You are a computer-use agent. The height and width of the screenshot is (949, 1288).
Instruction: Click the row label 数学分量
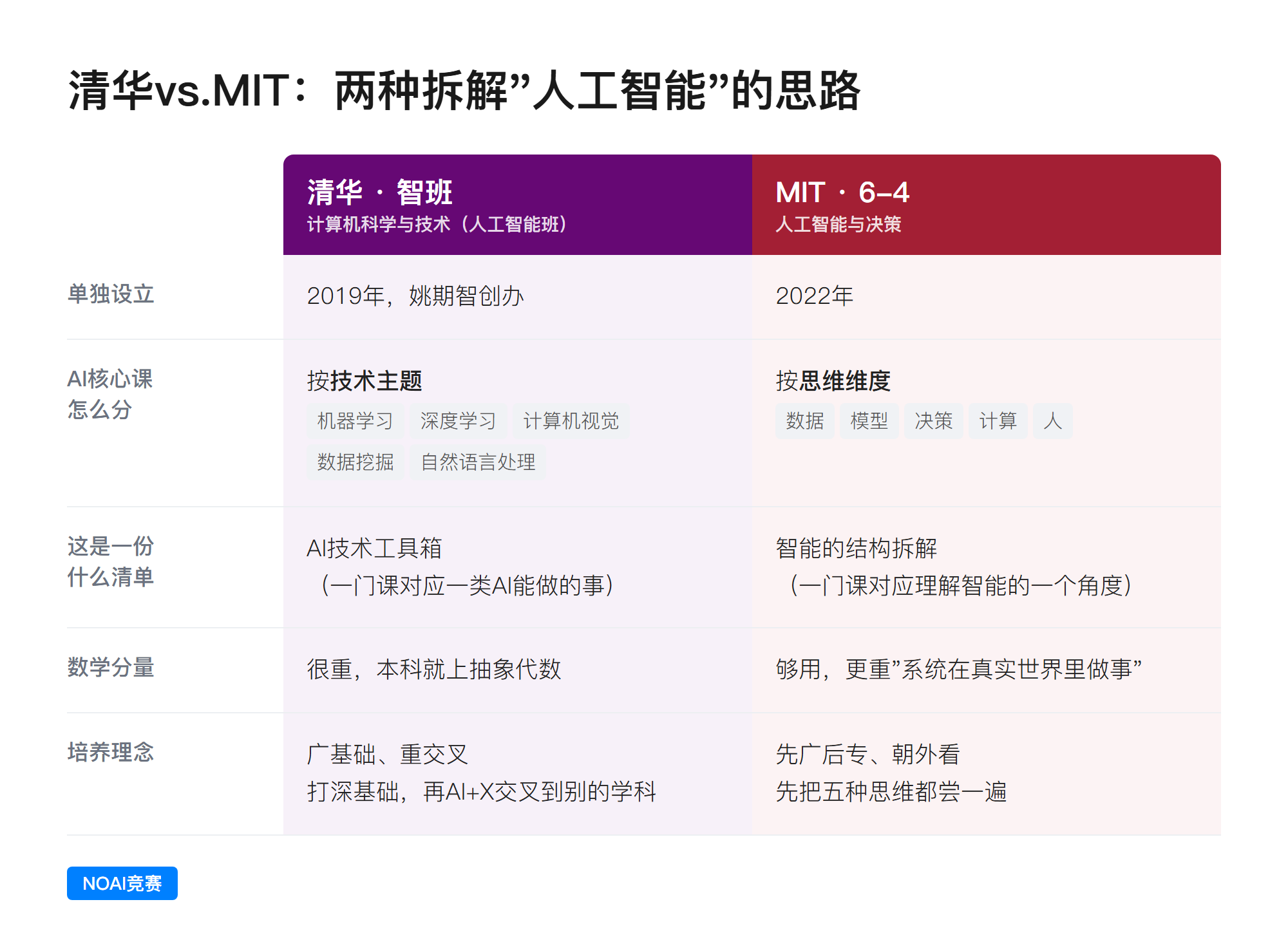pyautogui.click(x=111, y=667)
